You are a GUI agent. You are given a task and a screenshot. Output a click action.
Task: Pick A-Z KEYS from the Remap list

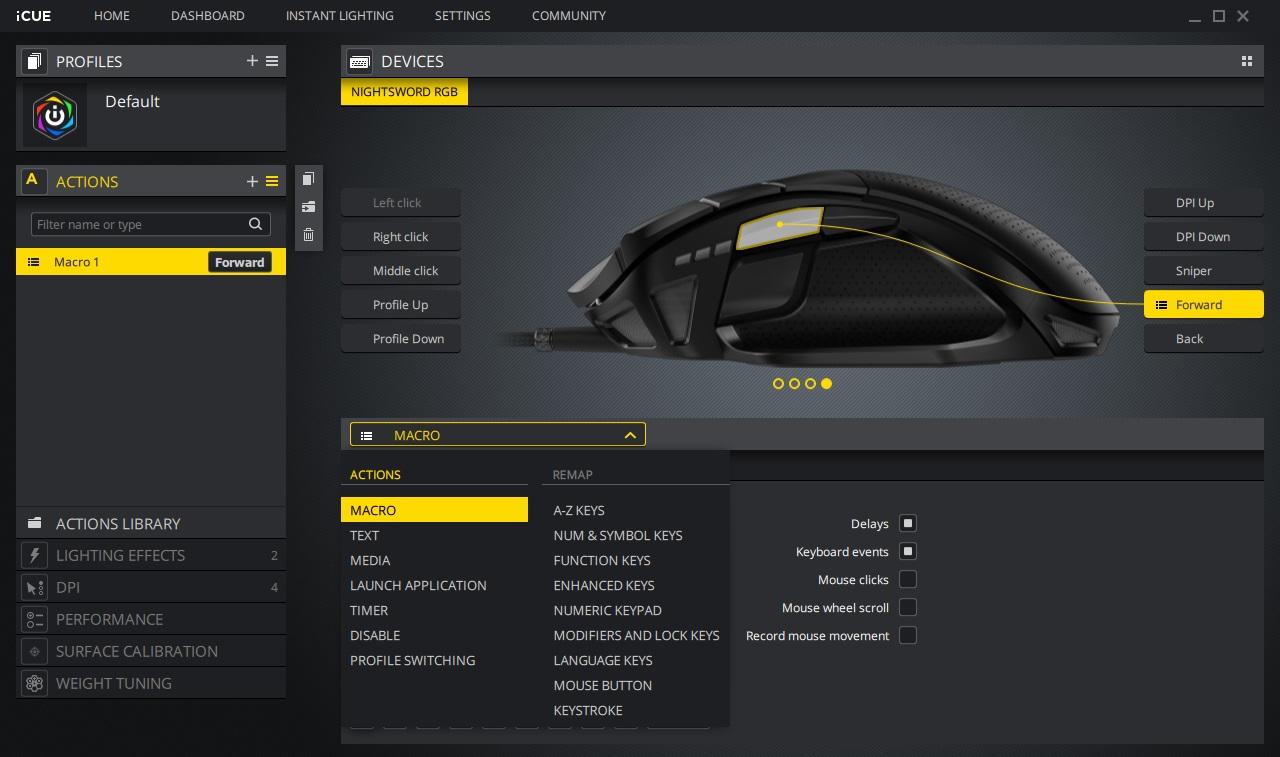(x=579, y=510)
